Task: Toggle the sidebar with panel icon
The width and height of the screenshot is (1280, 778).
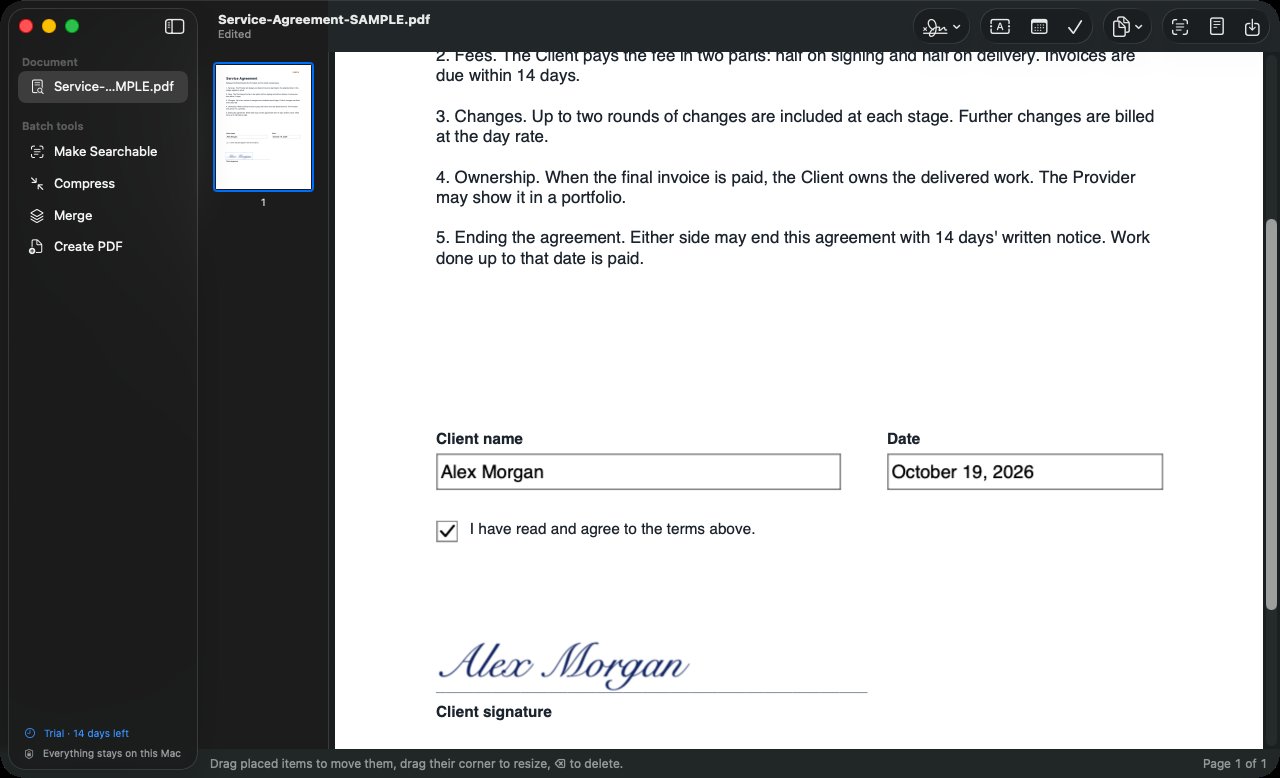Action: click(x=174, y=27)
